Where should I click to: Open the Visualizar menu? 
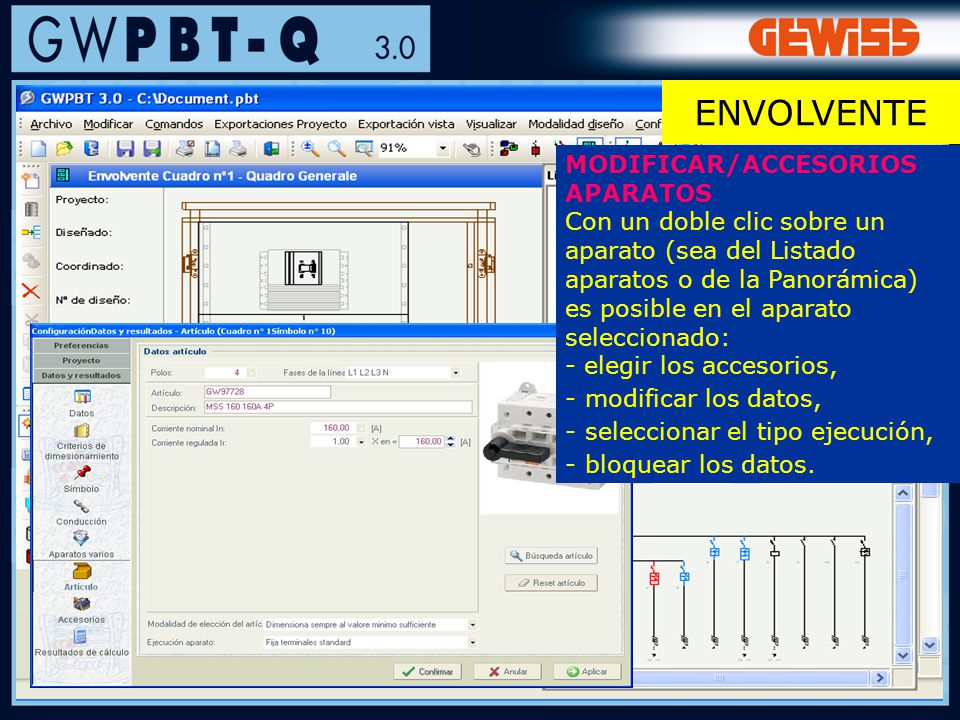coord(491,124)
